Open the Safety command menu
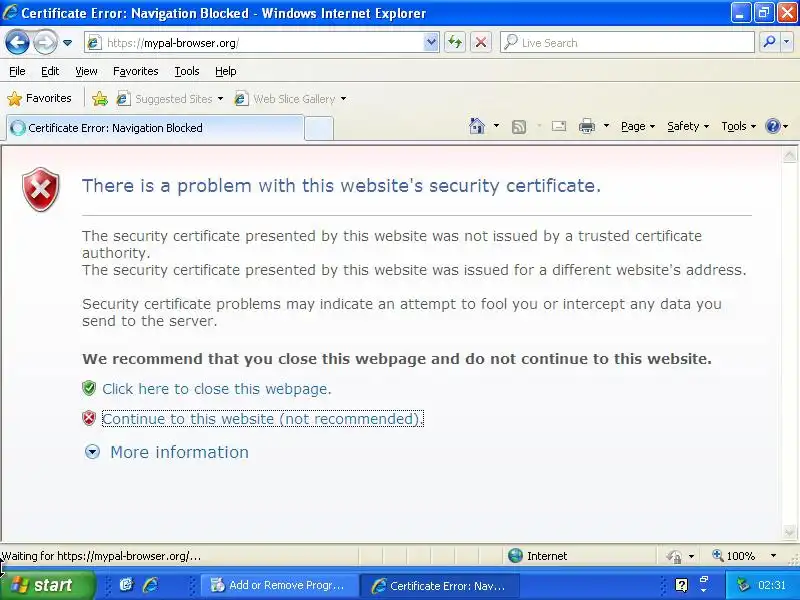 [688, 126]
